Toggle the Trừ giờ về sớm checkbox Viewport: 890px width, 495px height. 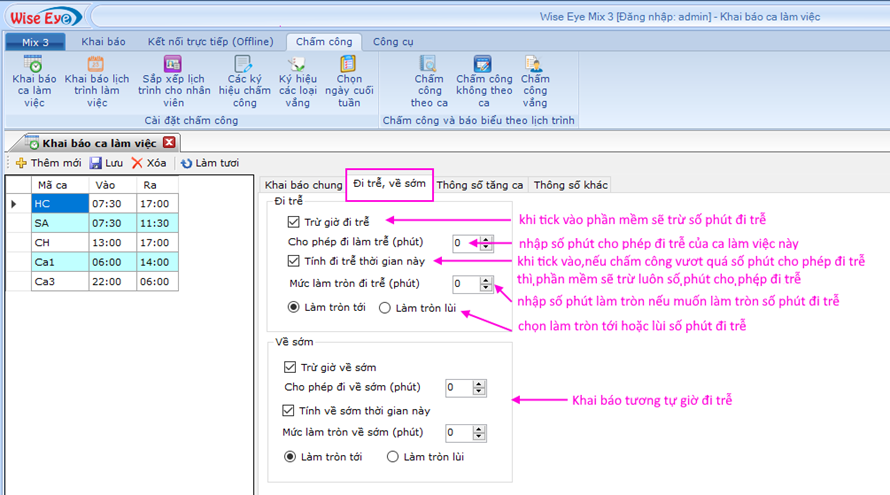(x=291, y=367)
